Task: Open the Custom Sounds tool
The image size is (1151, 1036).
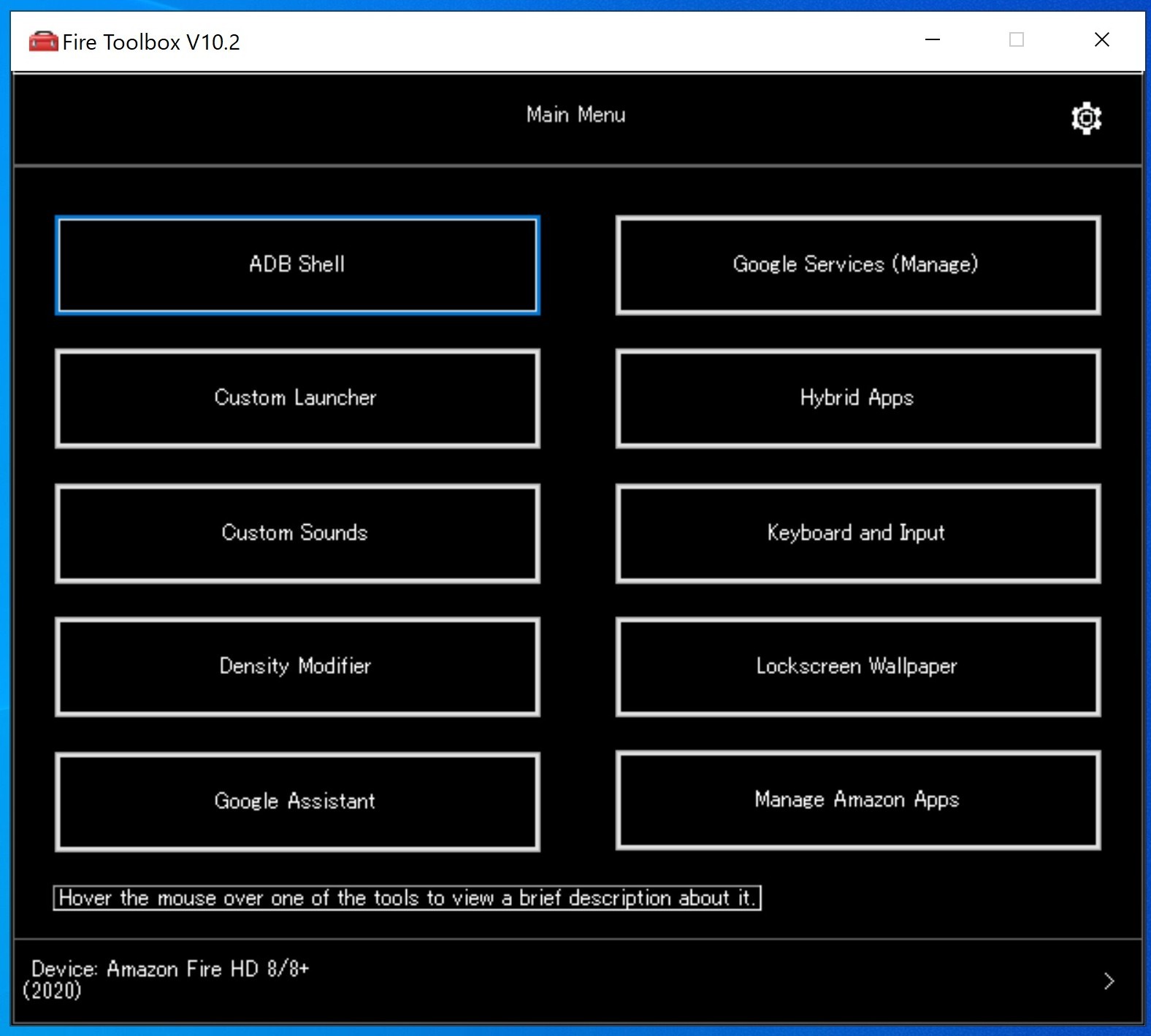Action: (x=297, y=534)
